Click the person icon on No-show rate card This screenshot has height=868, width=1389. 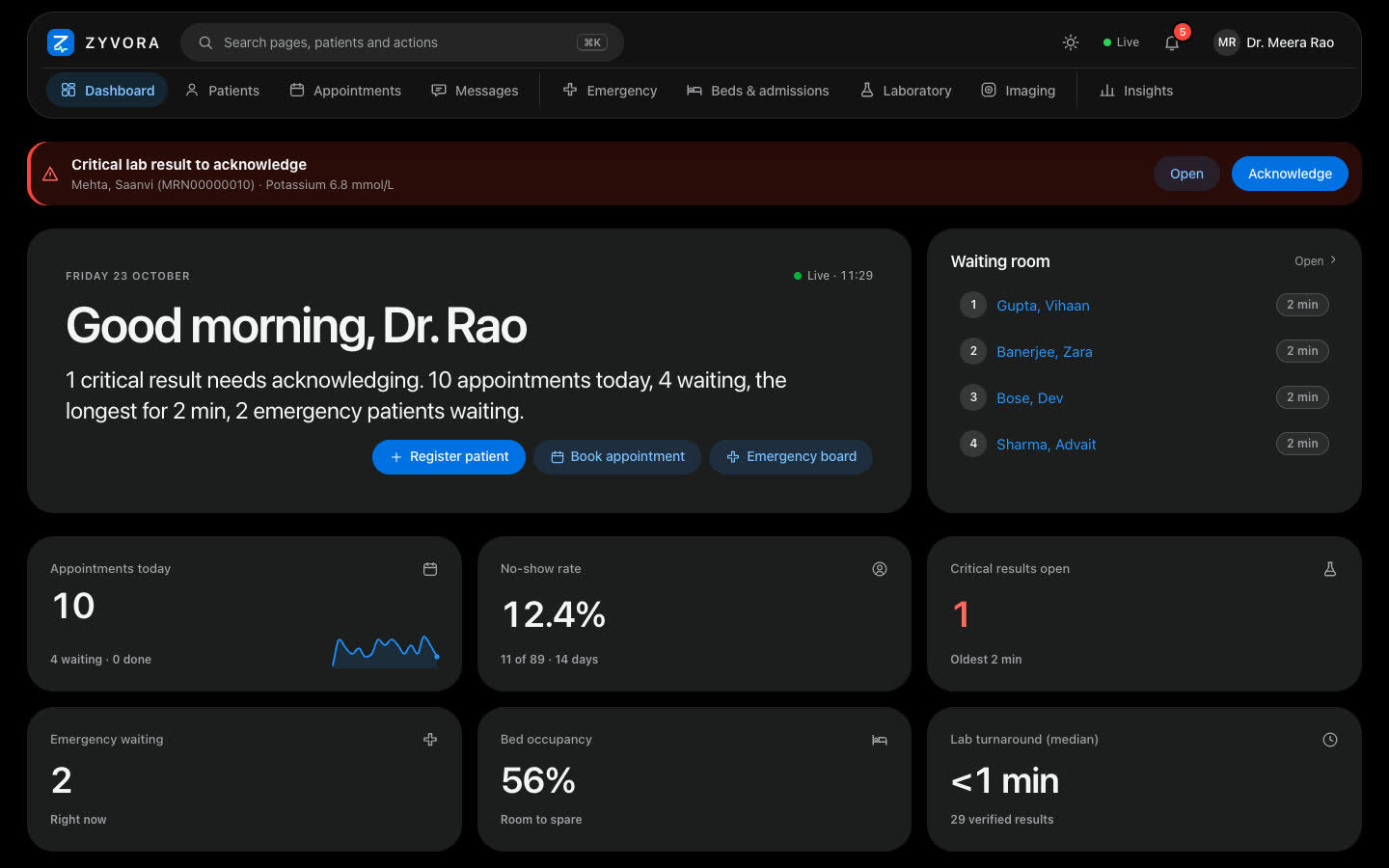880,569
